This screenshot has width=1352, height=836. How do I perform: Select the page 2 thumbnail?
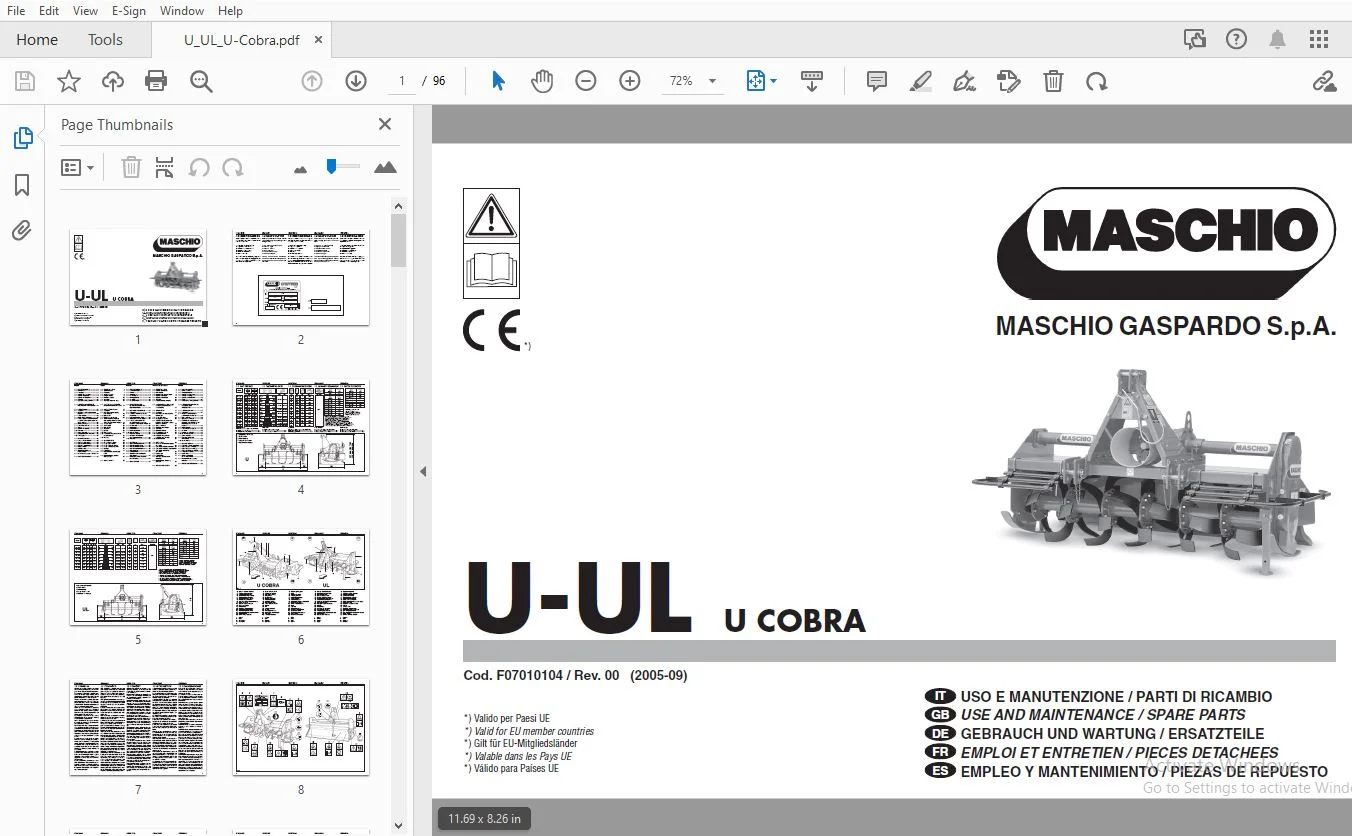click(301, 277)
